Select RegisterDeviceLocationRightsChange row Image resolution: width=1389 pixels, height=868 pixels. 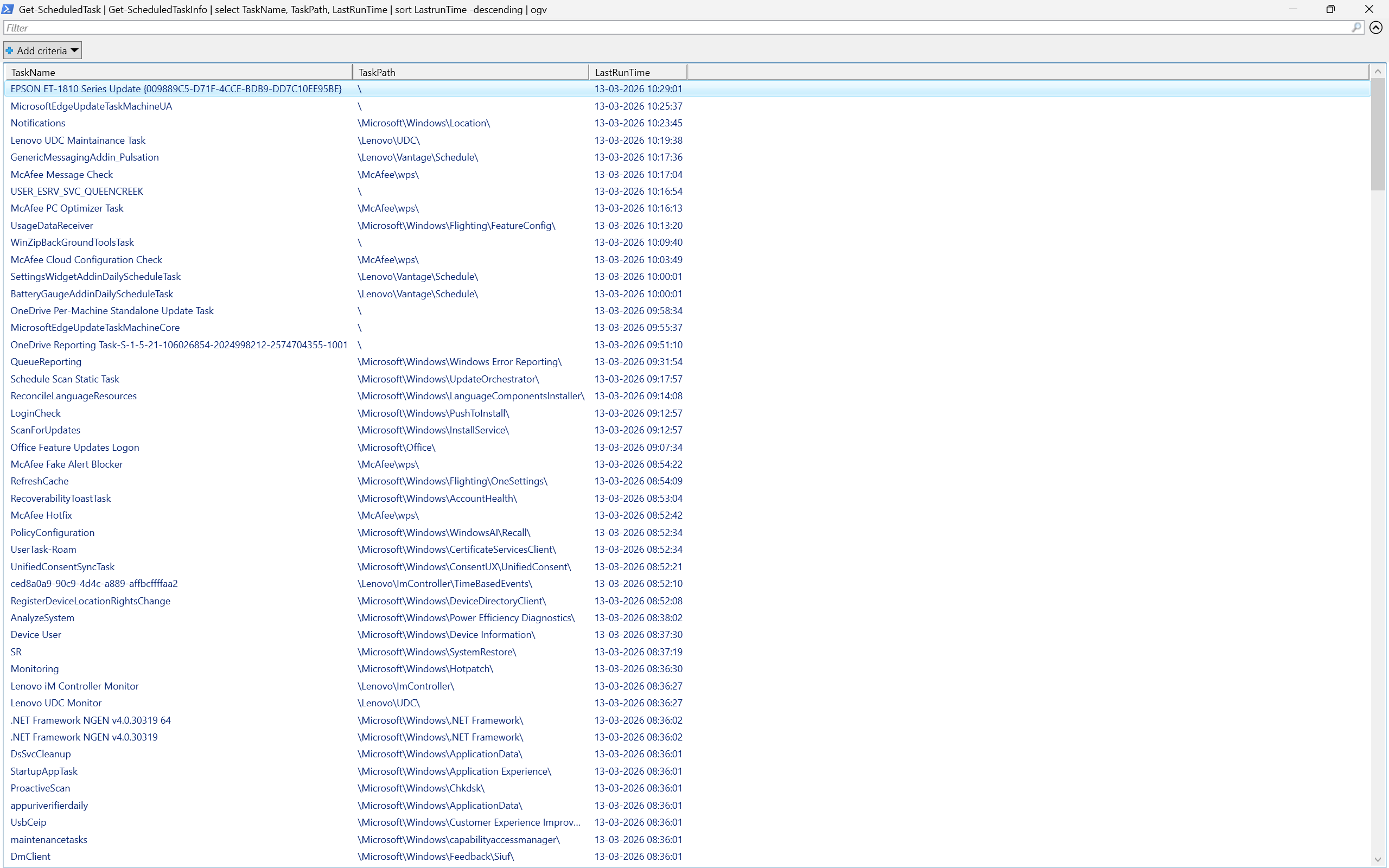(687, 601)
